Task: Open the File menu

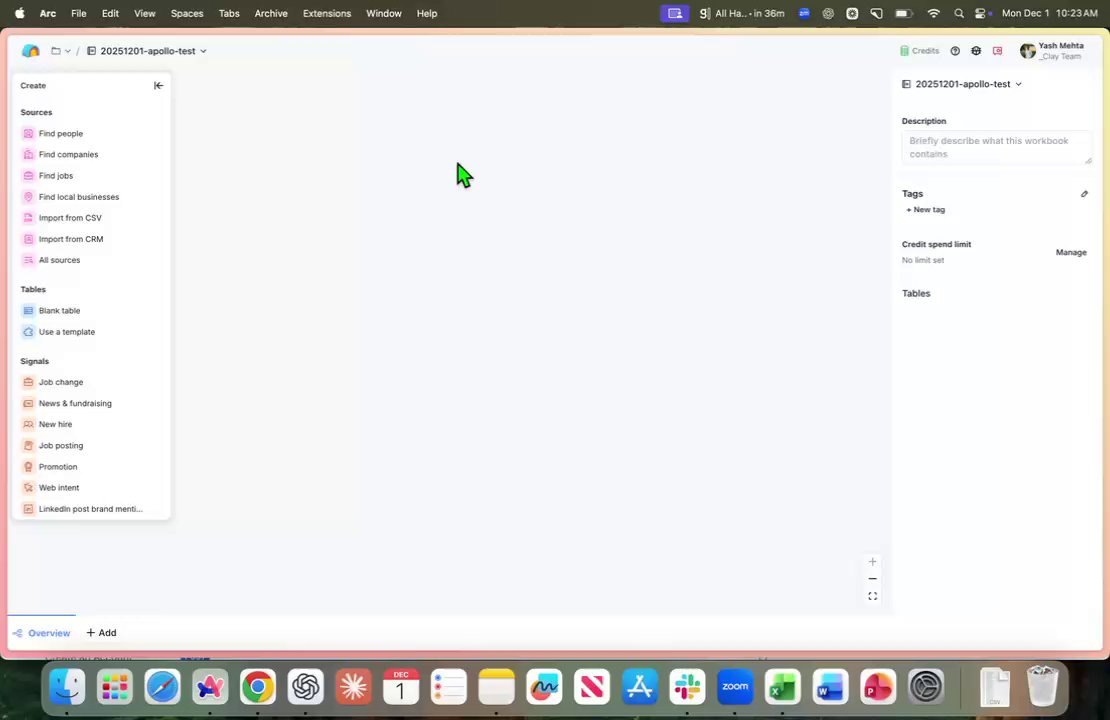Action: pyautogui.click(x=79, y=13)
